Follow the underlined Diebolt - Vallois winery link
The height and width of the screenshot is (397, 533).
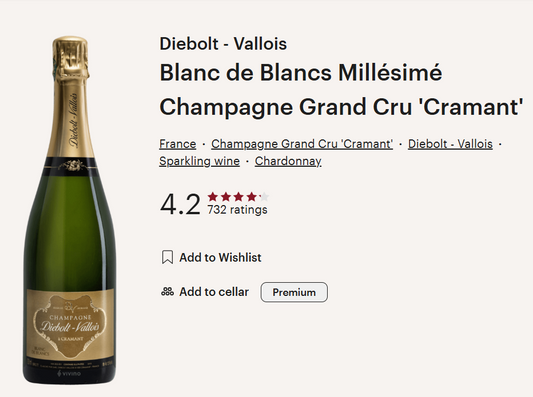(450, 144)
